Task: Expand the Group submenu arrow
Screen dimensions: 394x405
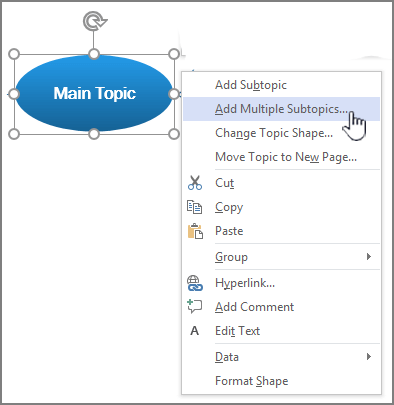Action: click(x=369, y=257)
